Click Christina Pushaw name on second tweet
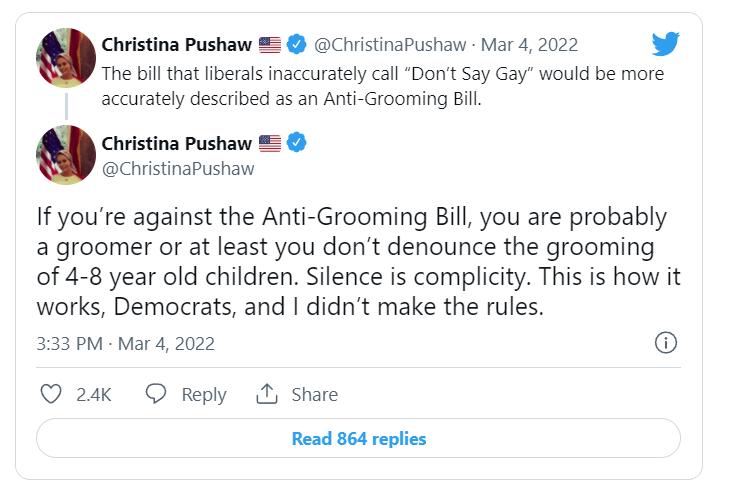The height and width of the screenshot is (493, 732). point(176,143)
